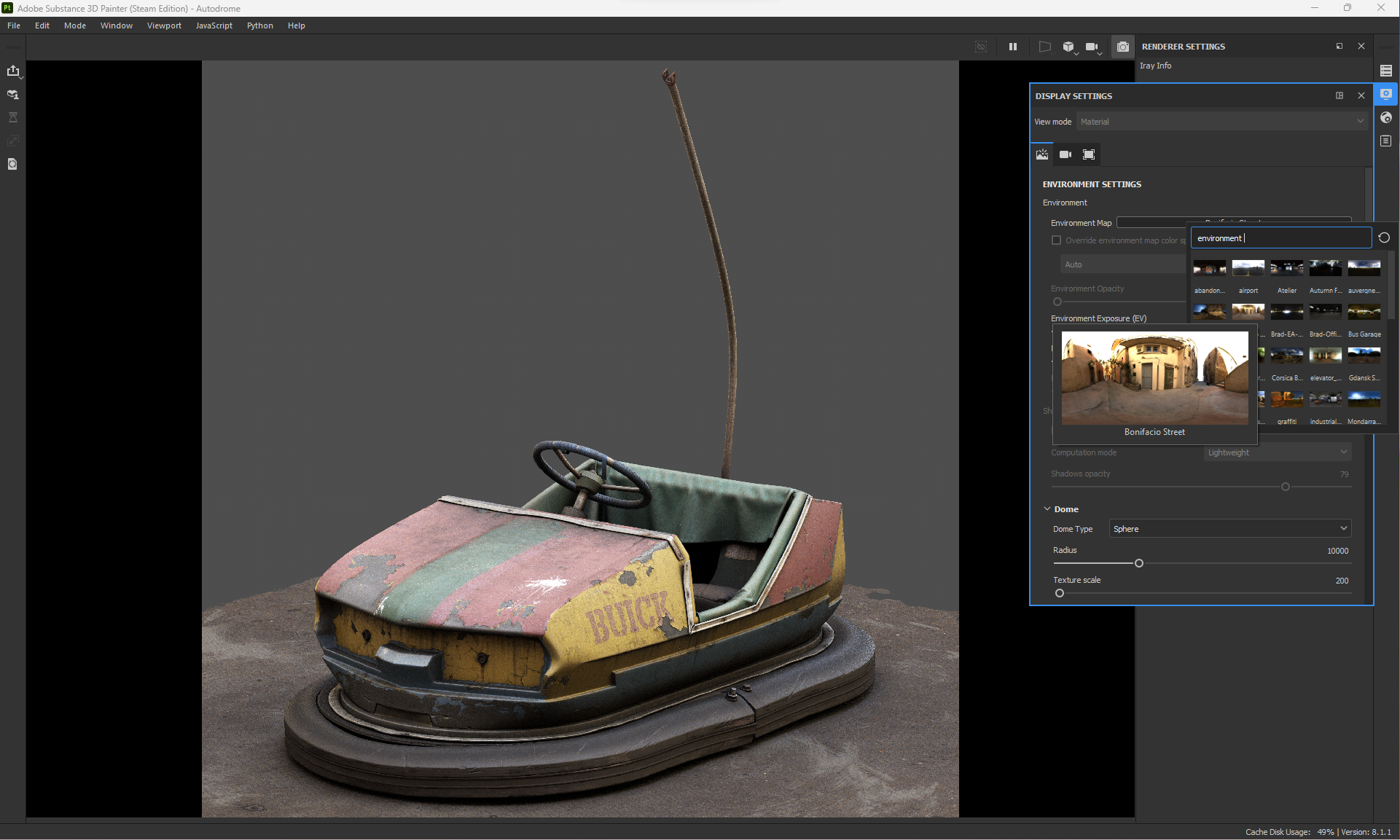
Task: Select the Iray render capture camera icon
Action: 1123,46
